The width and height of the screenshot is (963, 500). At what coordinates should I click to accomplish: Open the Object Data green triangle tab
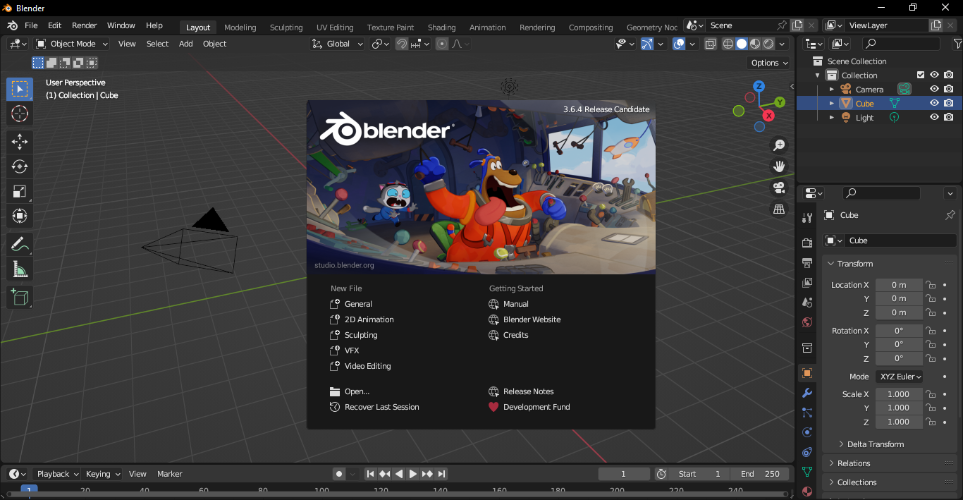click(807, 472)
